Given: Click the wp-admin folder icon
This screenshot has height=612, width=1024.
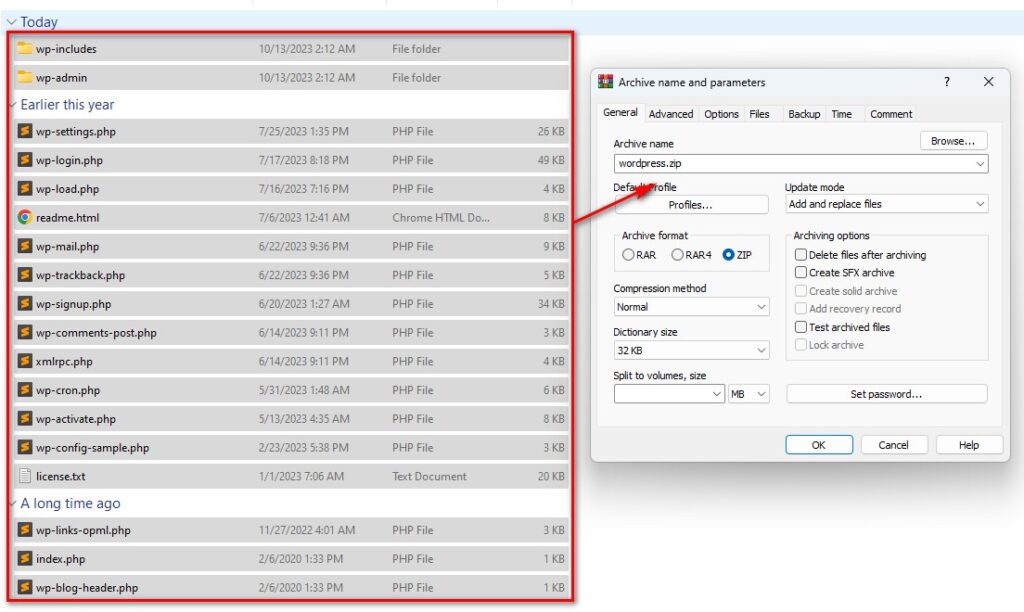Looking at the screenshot, I should (x=25, y=77).
